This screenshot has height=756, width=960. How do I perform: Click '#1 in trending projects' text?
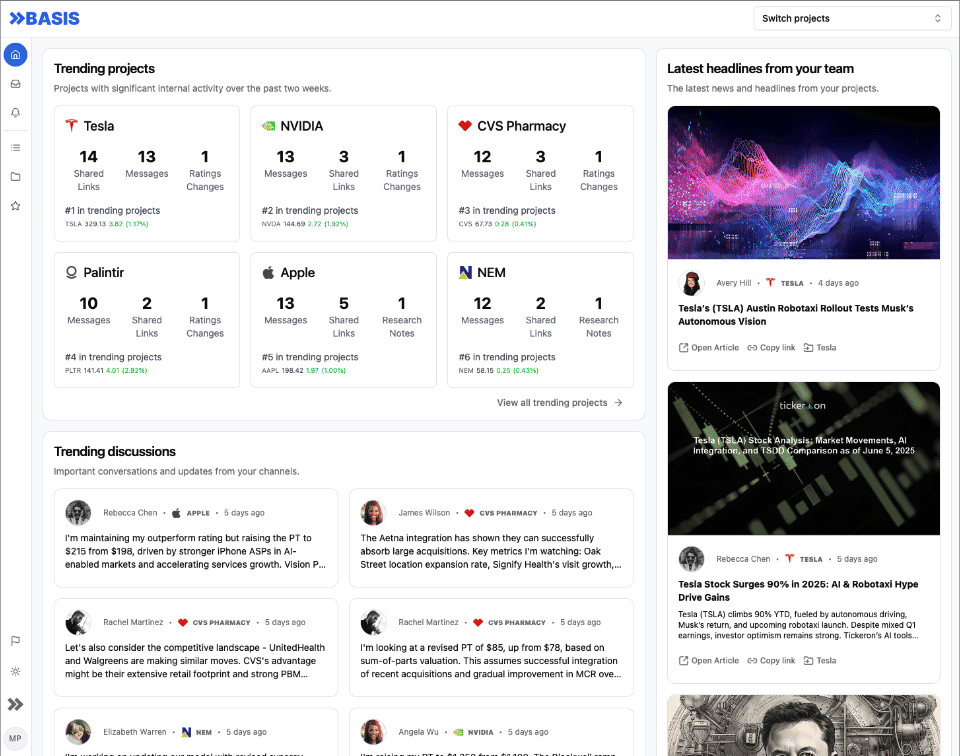coord(113,211)
